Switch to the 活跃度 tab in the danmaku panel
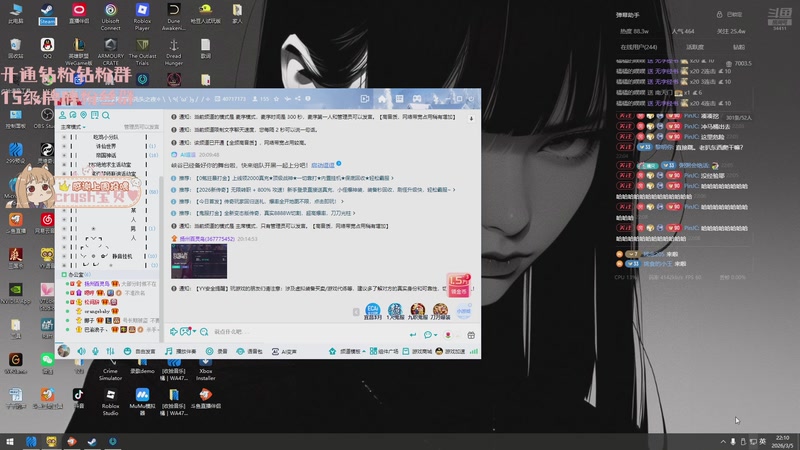 click(x=695, y=47)
